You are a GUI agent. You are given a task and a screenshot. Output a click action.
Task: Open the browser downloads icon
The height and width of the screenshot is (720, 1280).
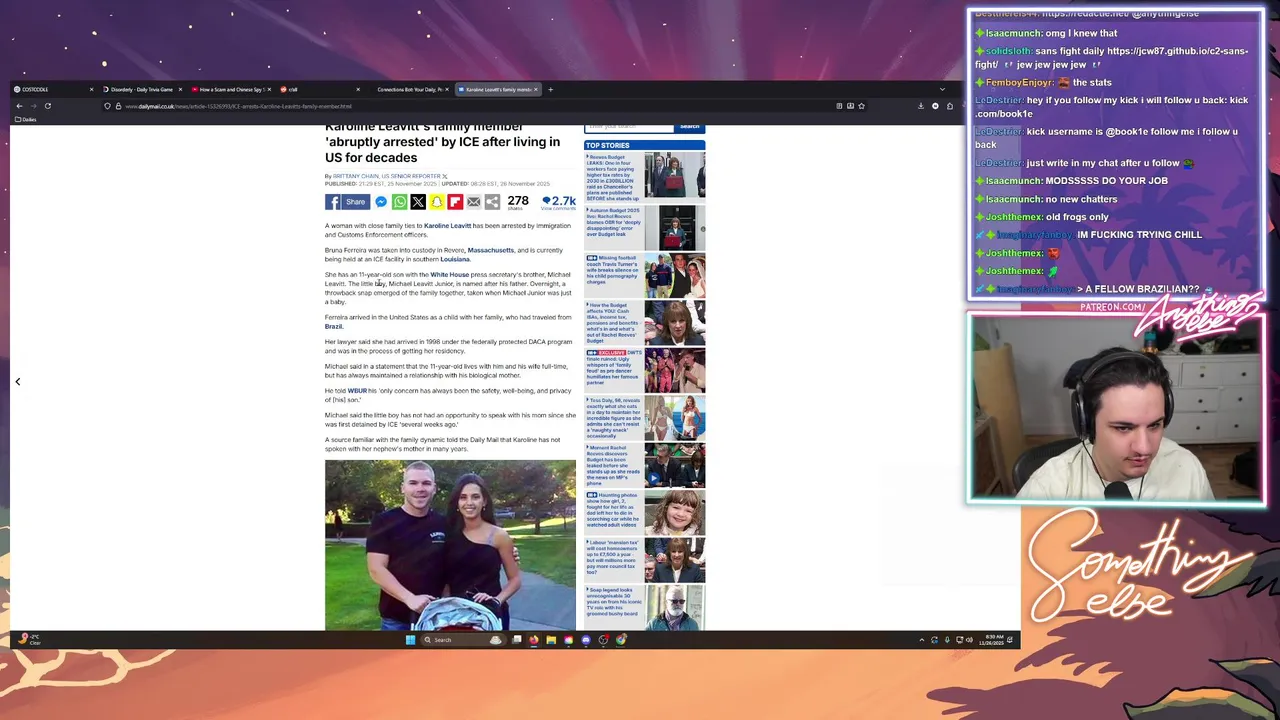[x=921, y=106]
